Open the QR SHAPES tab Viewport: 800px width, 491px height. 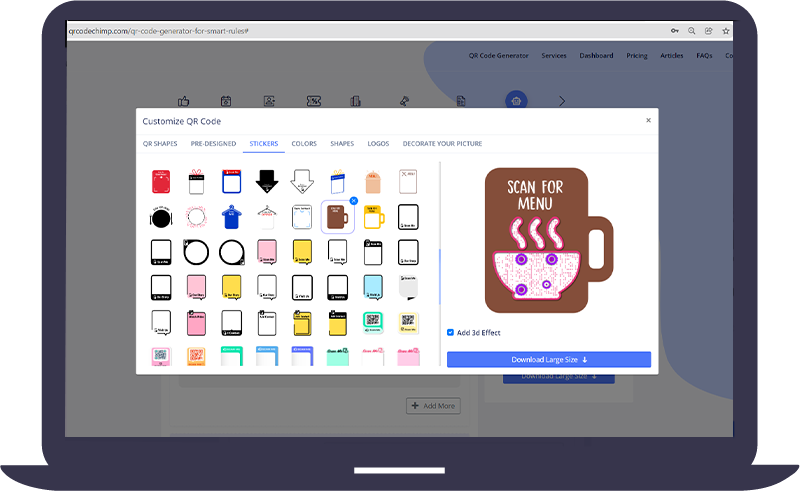coord(160,143)
